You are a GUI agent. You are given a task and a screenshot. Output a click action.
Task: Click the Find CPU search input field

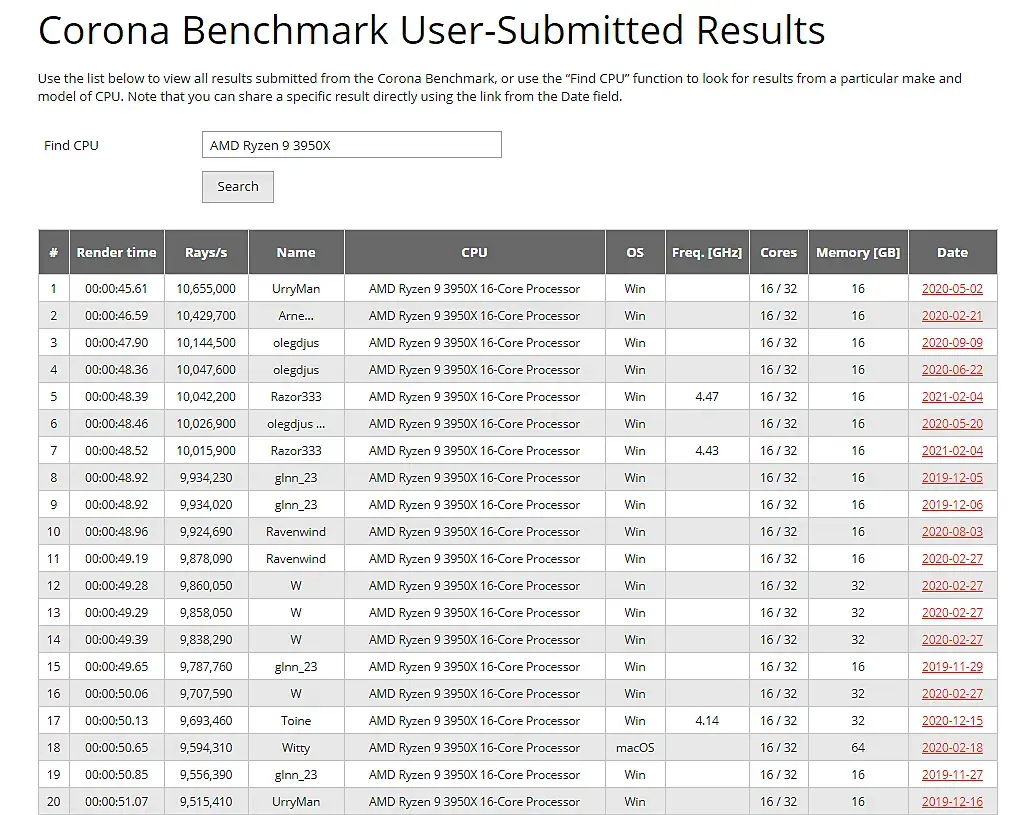pyautogui.click(x=351, y=145)
